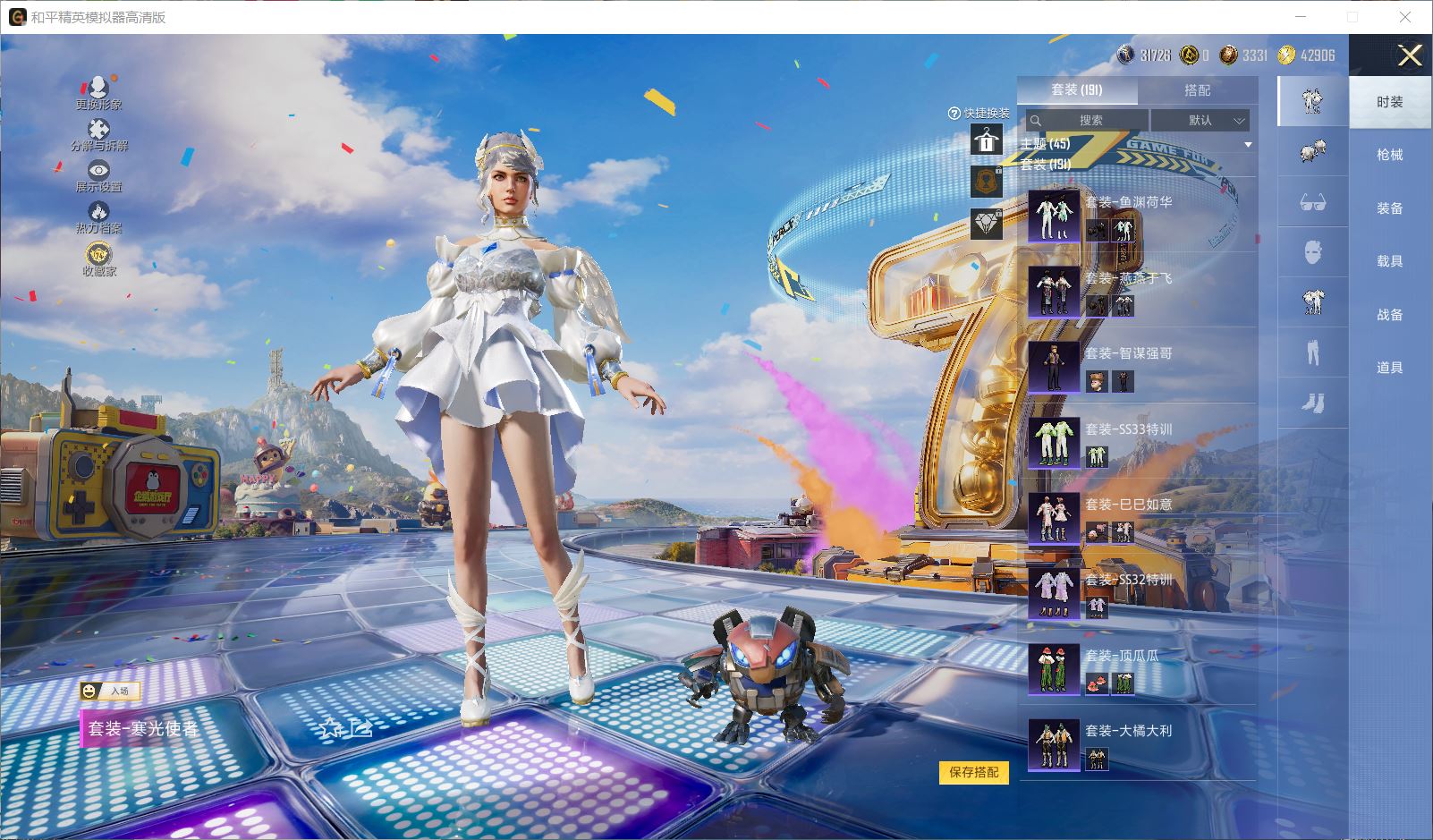Click the 套装-寒光使者 current outfit label
Image resolution: width=1433 pixels, height=840 pixels.
click(143, 729)
